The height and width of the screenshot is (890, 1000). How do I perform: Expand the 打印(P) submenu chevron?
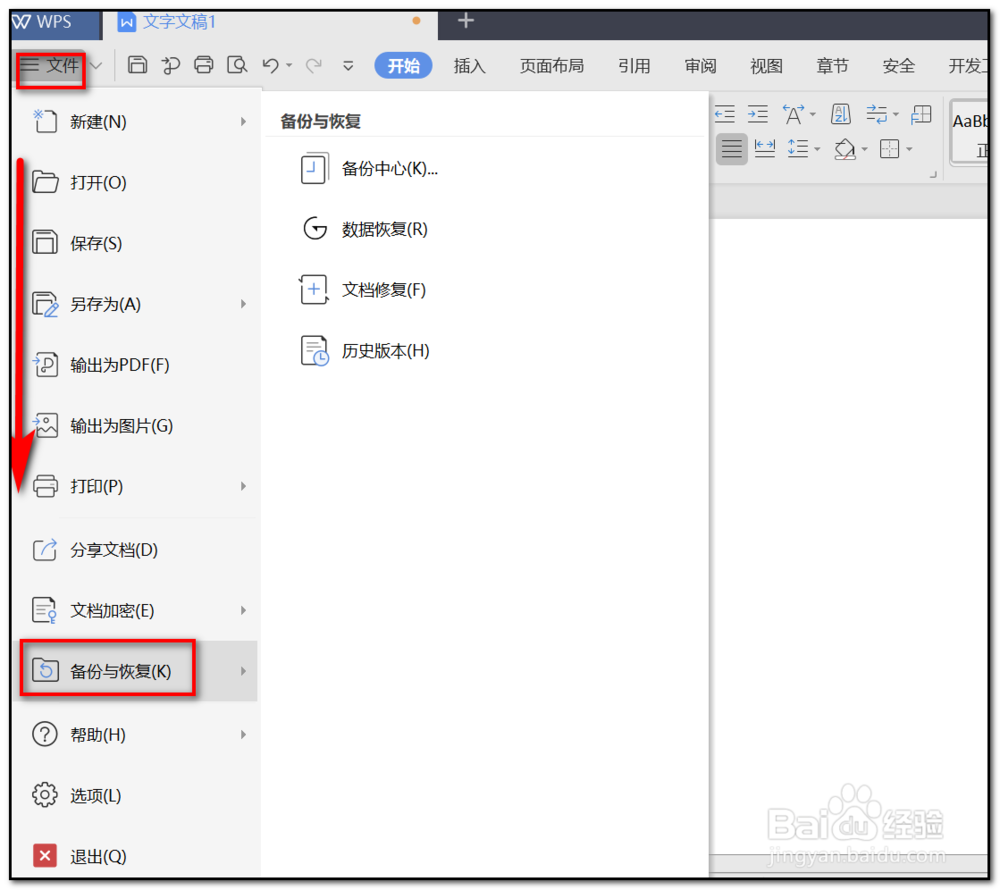coord(243,486)
